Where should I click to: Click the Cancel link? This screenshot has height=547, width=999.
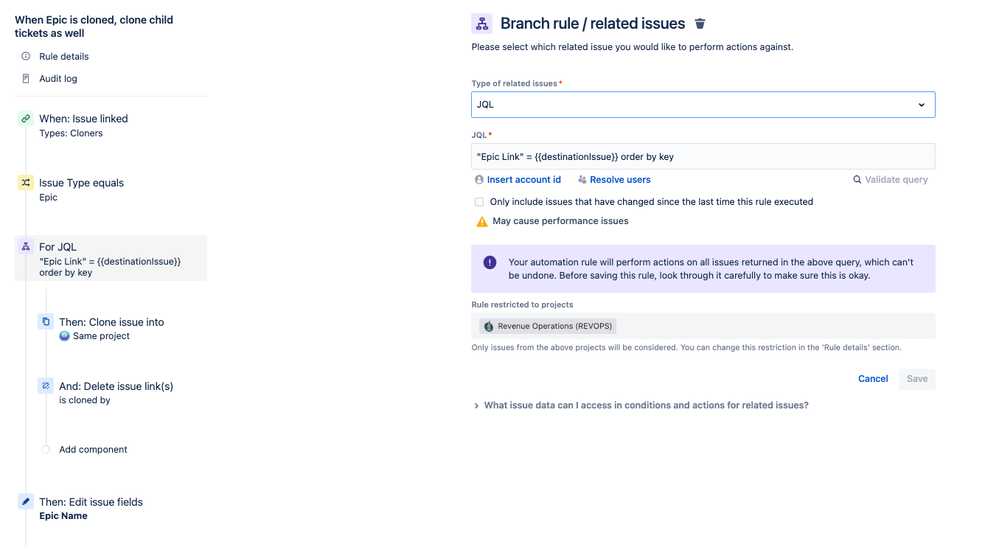point(873,378)
